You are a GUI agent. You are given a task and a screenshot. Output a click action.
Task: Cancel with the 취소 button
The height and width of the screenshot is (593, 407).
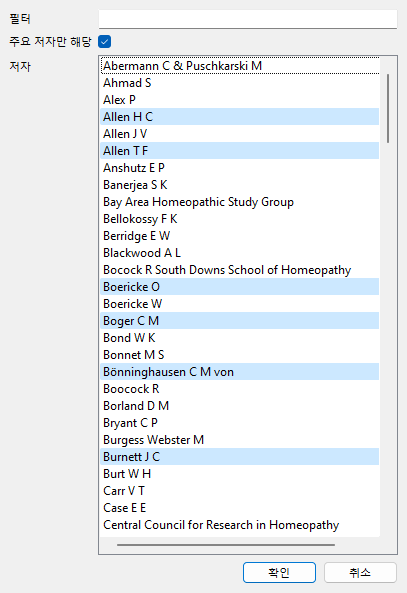point(360,572)
